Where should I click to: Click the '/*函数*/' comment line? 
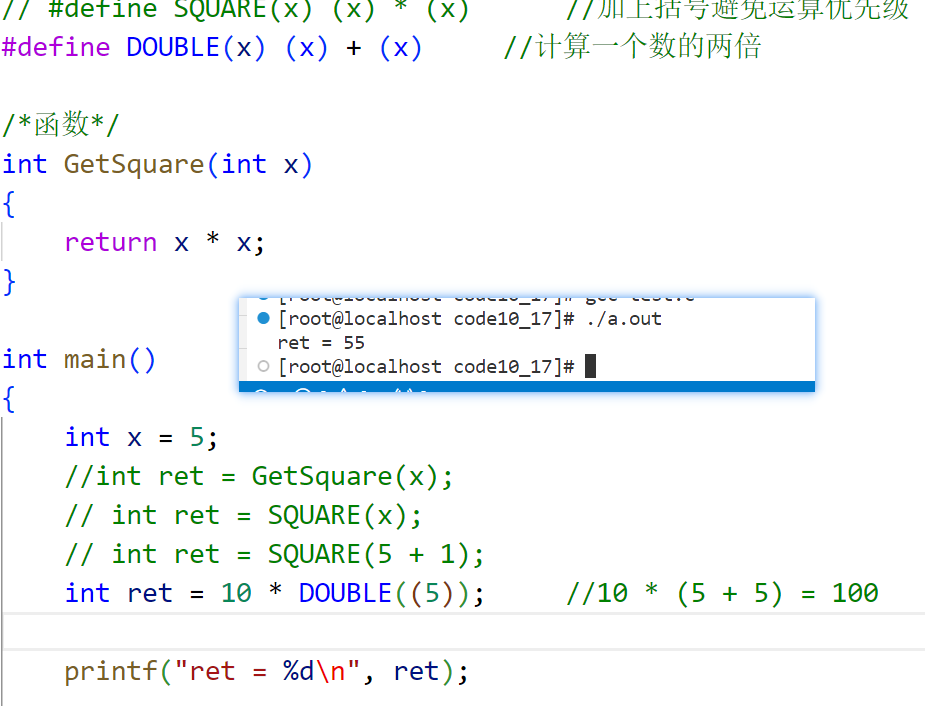(x=61, y=125)
